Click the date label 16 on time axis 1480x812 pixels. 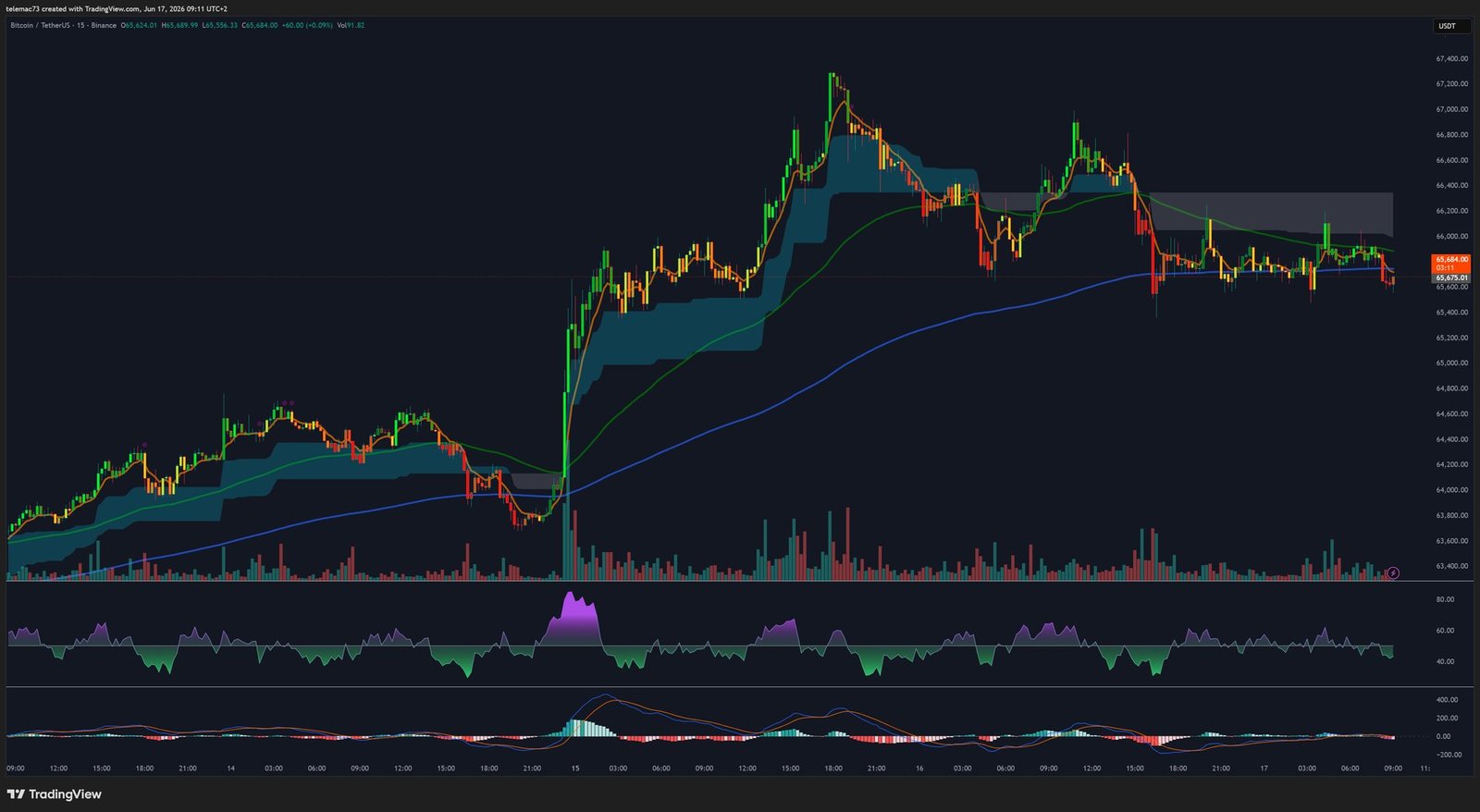919,769
